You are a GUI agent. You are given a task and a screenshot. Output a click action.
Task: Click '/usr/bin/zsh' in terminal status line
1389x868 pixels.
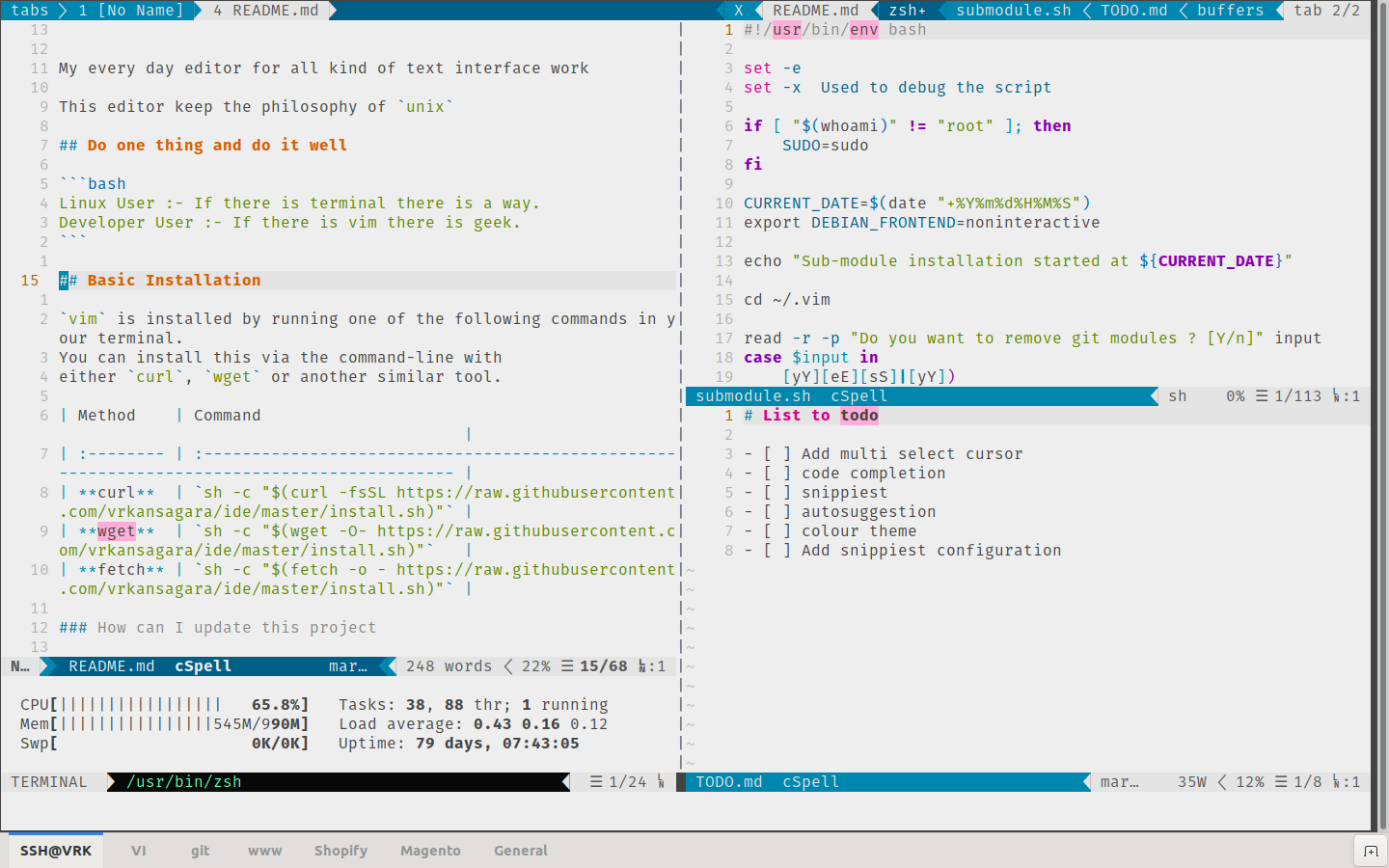[184, 782]
